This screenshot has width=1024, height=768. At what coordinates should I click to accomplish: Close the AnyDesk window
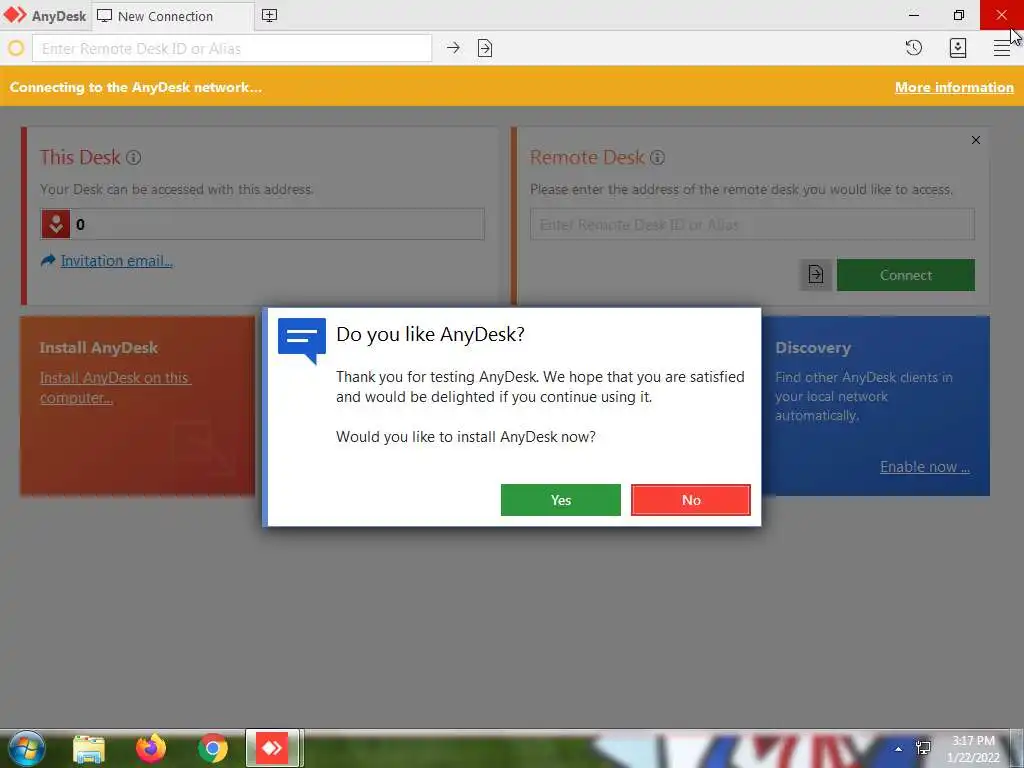pos(1002,15)
